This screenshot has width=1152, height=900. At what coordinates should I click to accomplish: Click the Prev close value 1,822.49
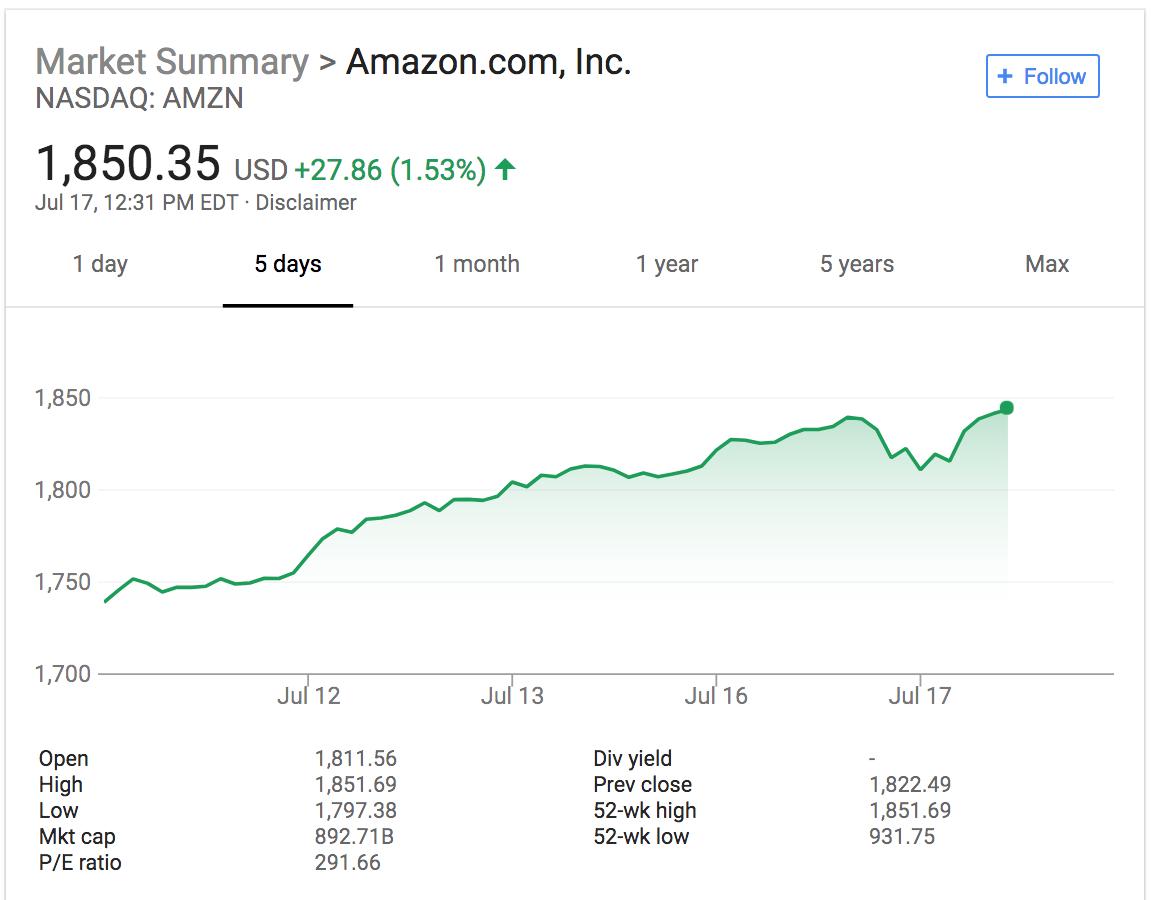[910, 785]
